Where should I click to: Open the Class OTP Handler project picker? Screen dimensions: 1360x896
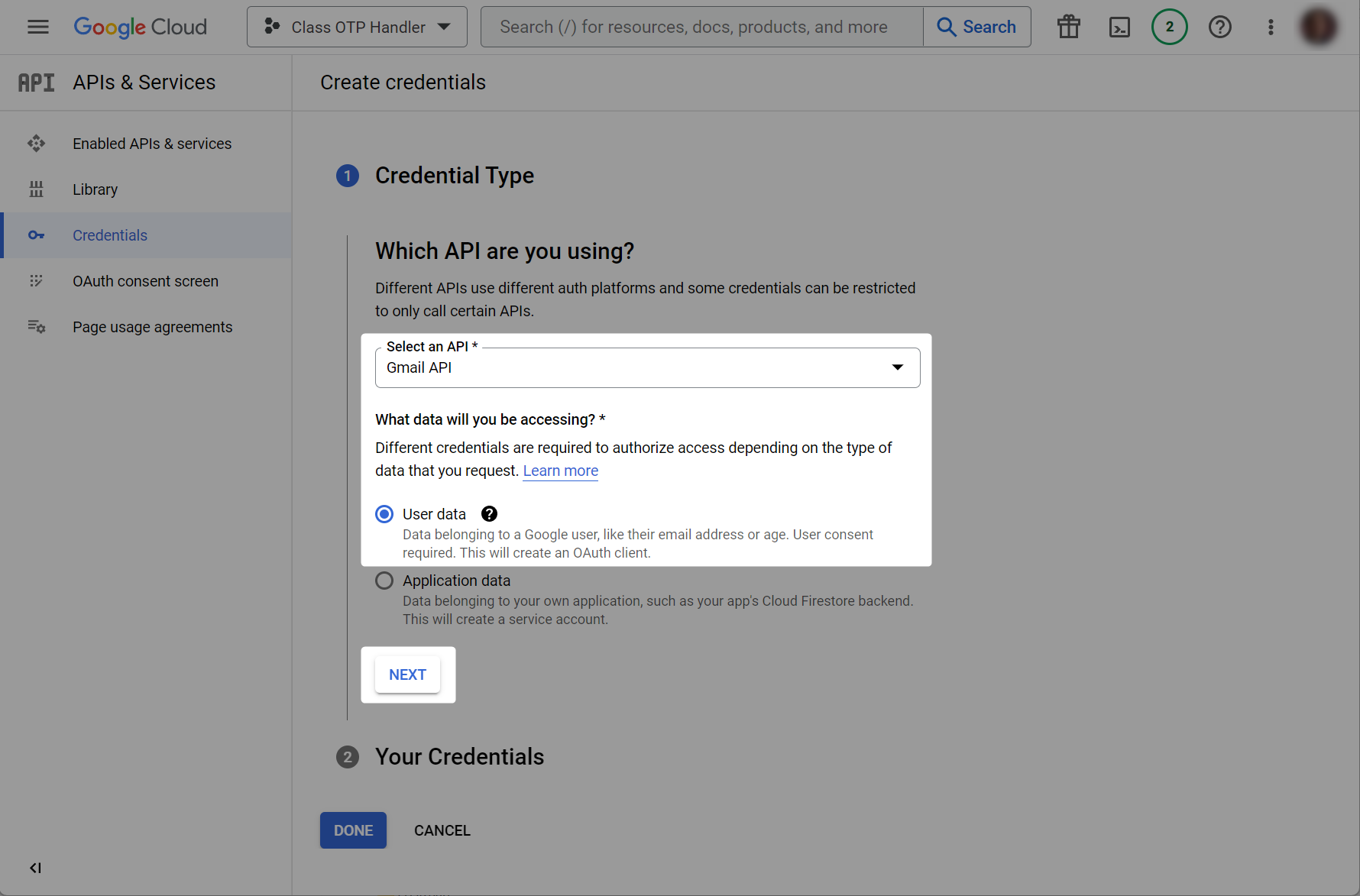[357, 27]
